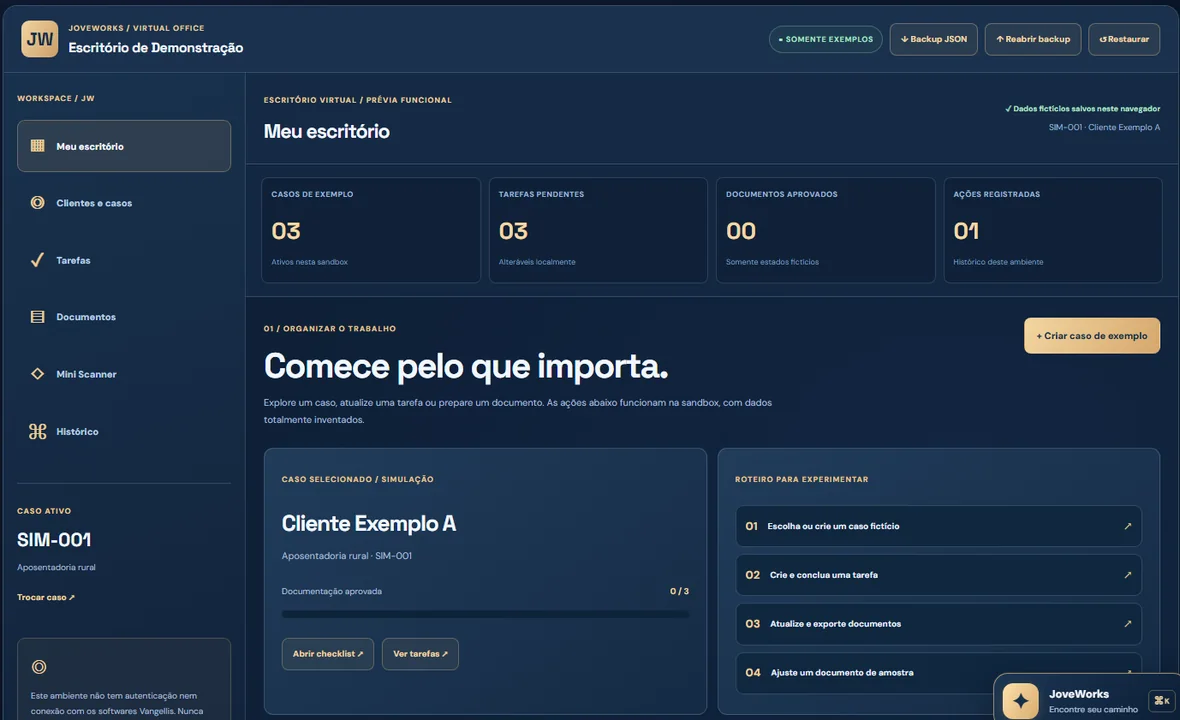Select step 01 Escolha ou crie um caso fictício
This screenshot has width=1180, height=720.
938,526
